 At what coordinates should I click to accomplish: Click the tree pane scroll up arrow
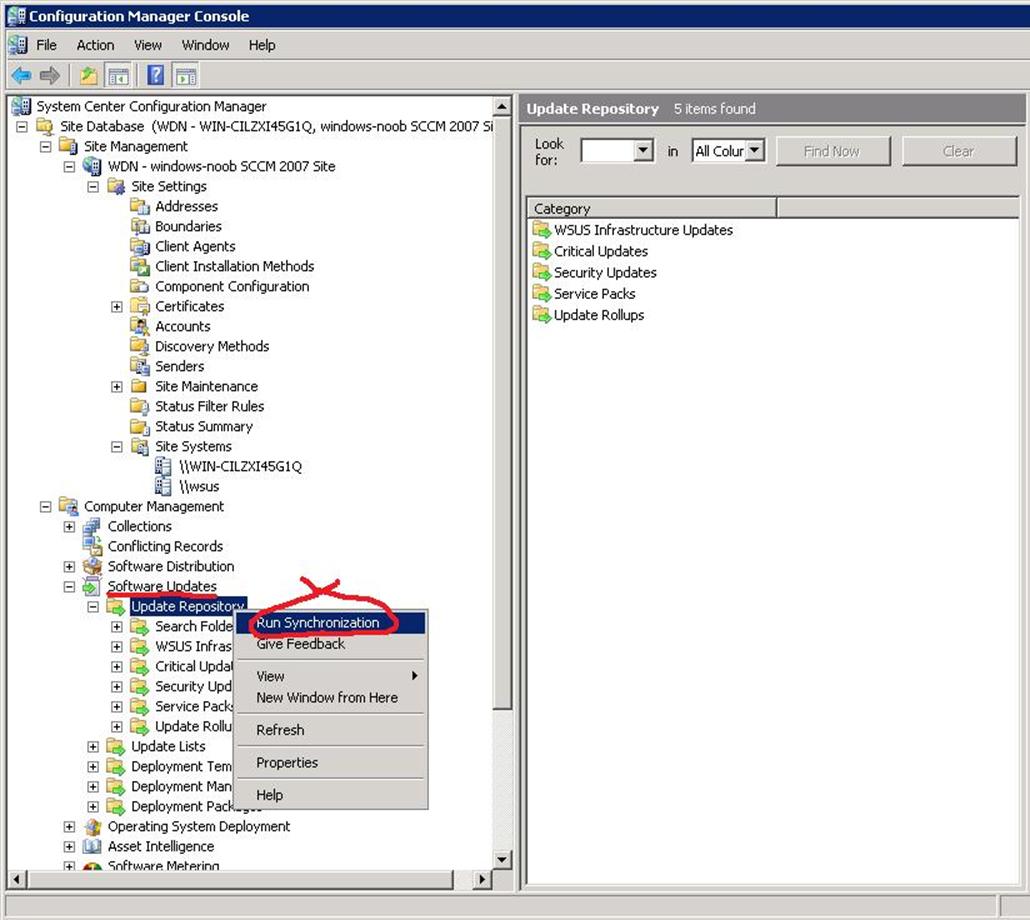pyautogui.click(x=502, y=106)
